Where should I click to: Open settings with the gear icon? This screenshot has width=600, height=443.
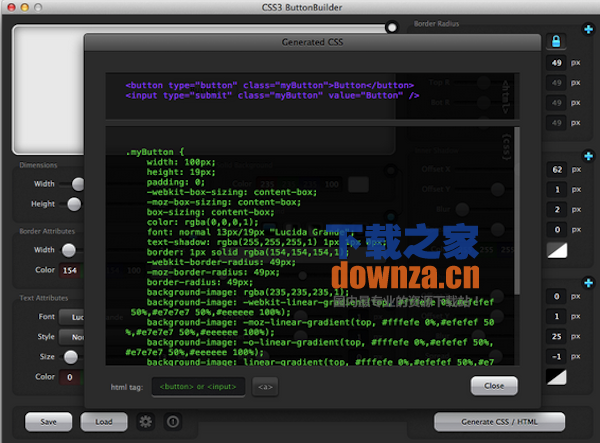[x=145, y=422]
